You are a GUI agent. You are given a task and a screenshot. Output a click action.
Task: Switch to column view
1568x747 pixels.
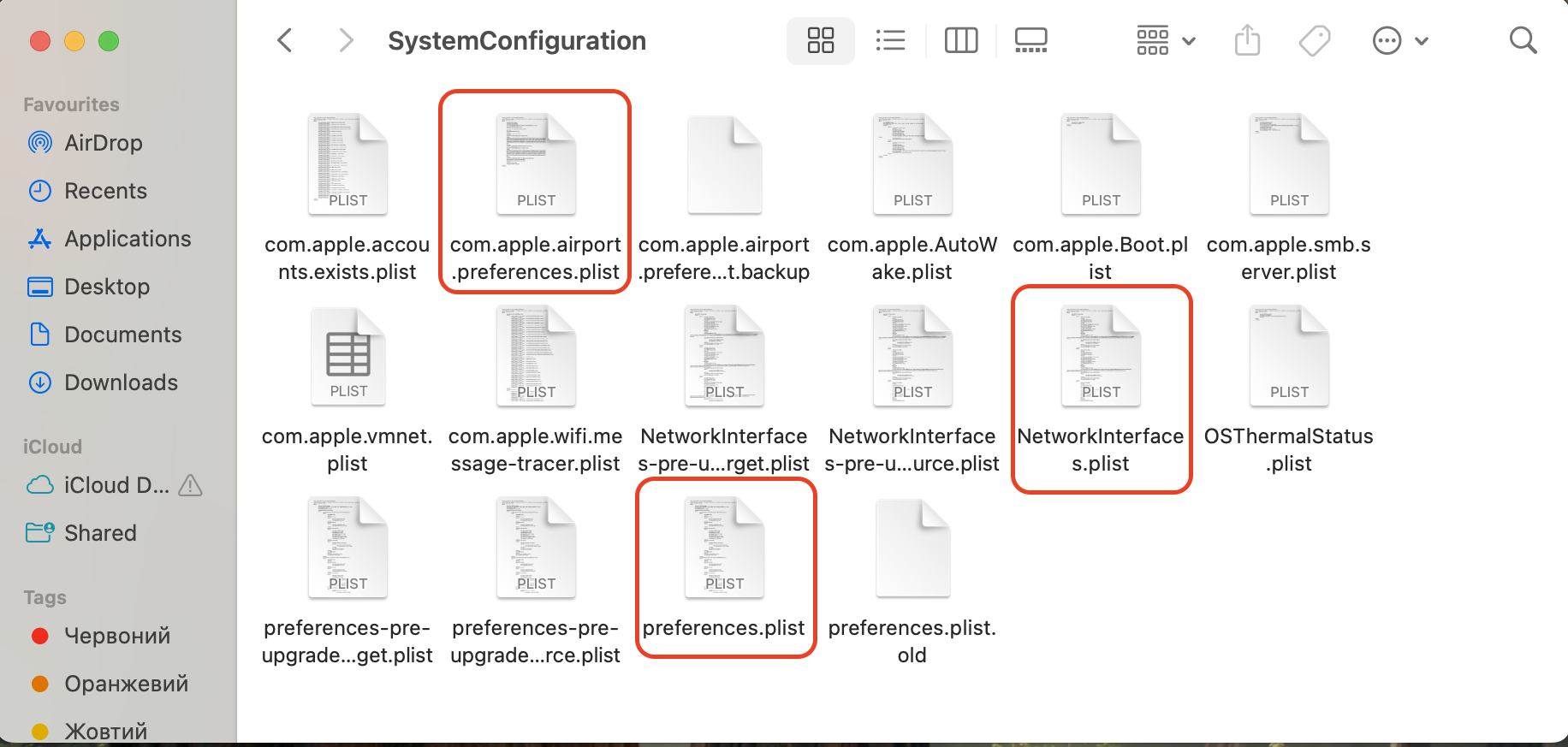(960, 40)
